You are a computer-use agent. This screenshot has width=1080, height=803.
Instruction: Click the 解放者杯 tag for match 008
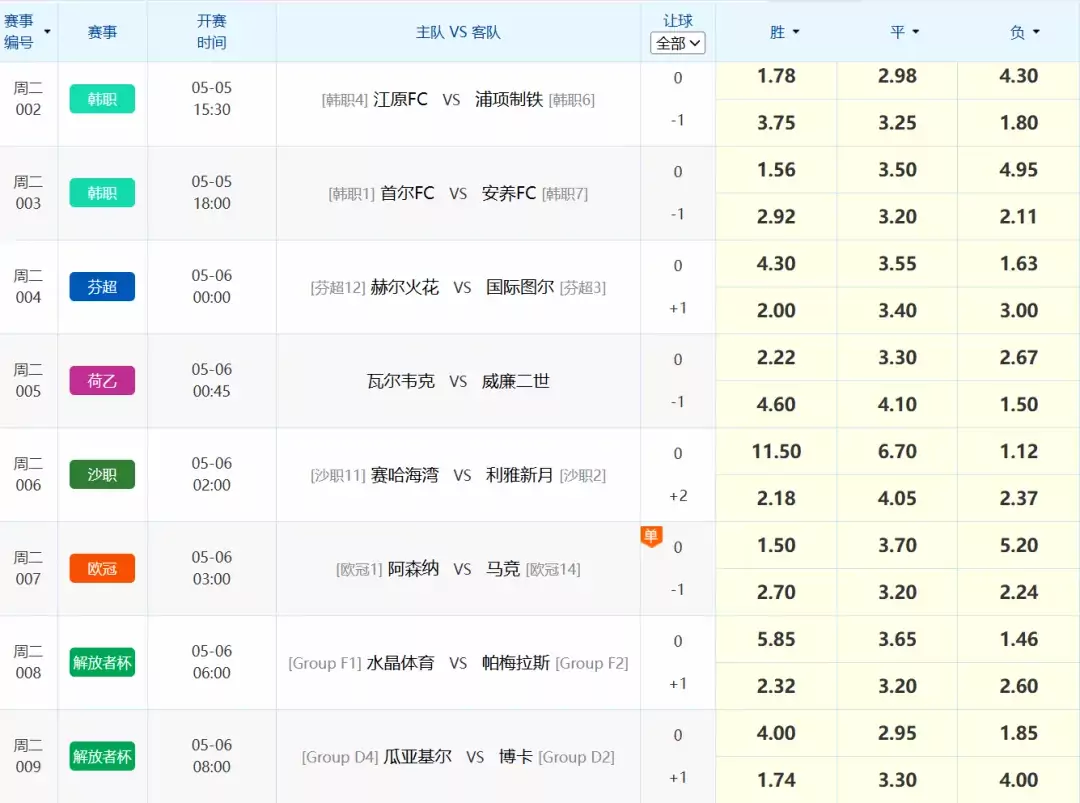pyautogui.click(x=102, y=663)
